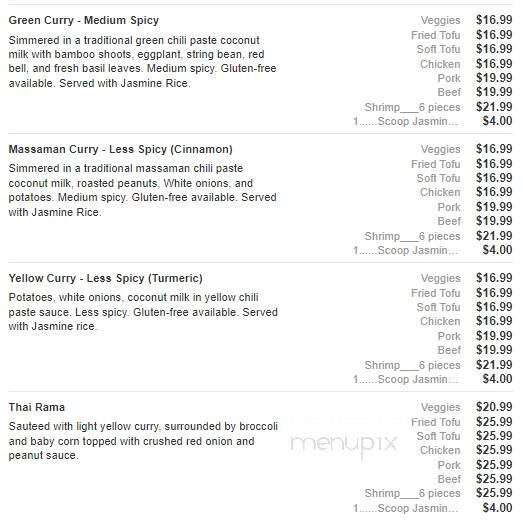Click the Green Curry description text
This screenshot has height=526, width=523.
[142, 61]
